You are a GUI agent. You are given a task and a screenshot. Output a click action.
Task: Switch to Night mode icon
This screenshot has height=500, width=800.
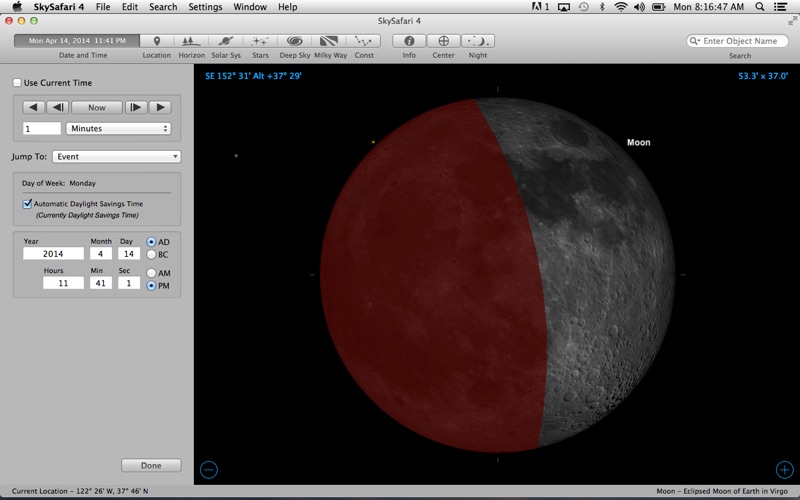tap(478, 41)
